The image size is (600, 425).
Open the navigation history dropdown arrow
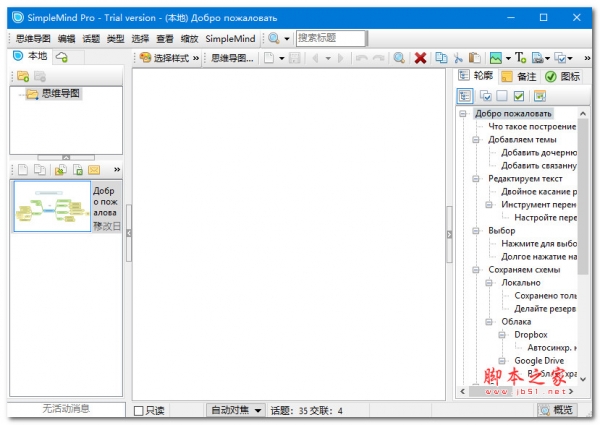pos(328,59)
